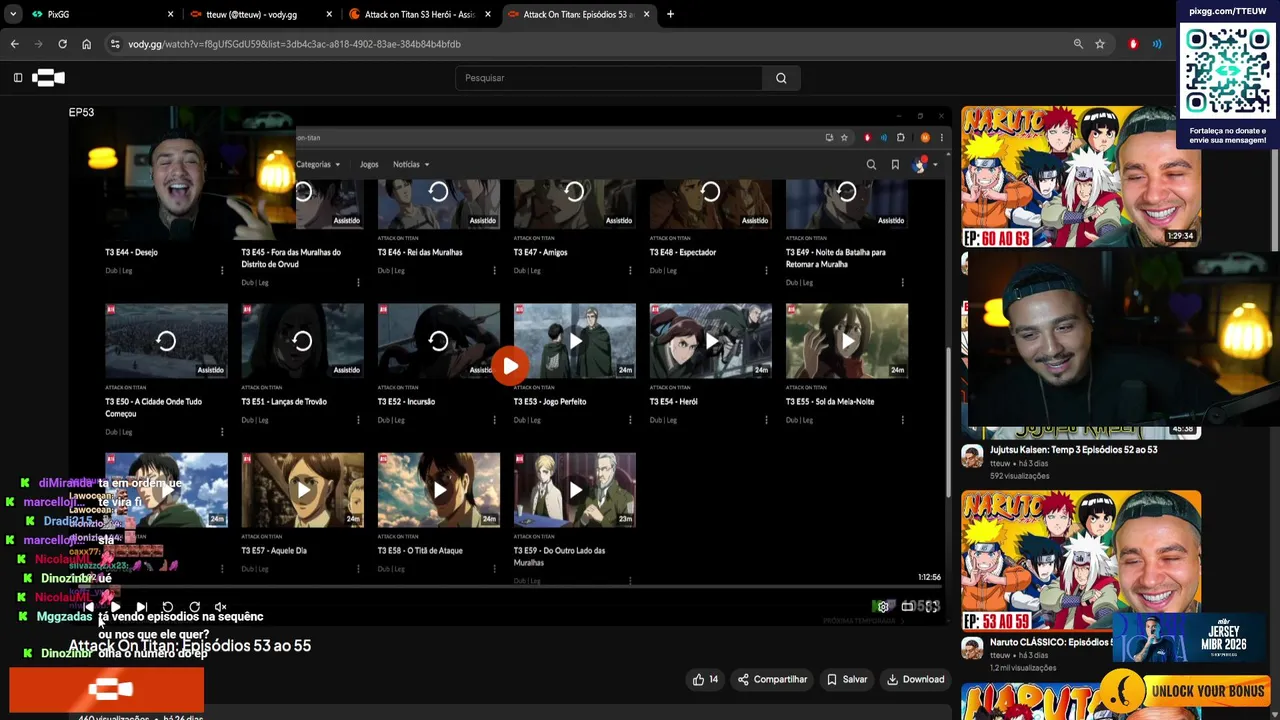Click the channel avatar beside Jujutsu Kaisen
1280x720 pixels.
pos(972,456)
